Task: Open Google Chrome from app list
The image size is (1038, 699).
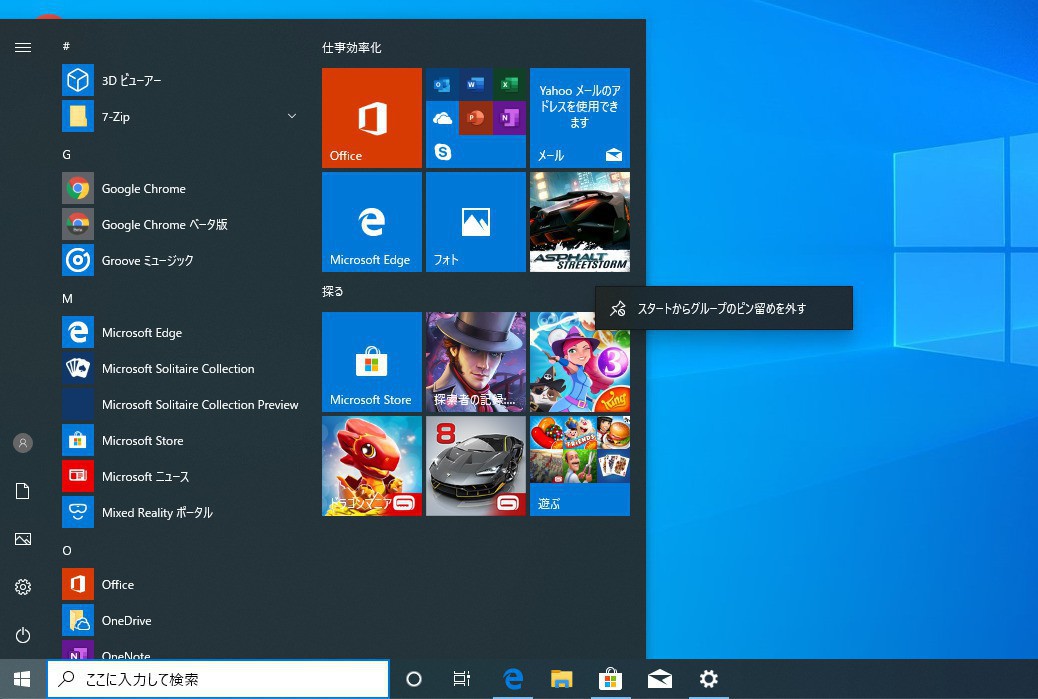Action: point(143,189)
